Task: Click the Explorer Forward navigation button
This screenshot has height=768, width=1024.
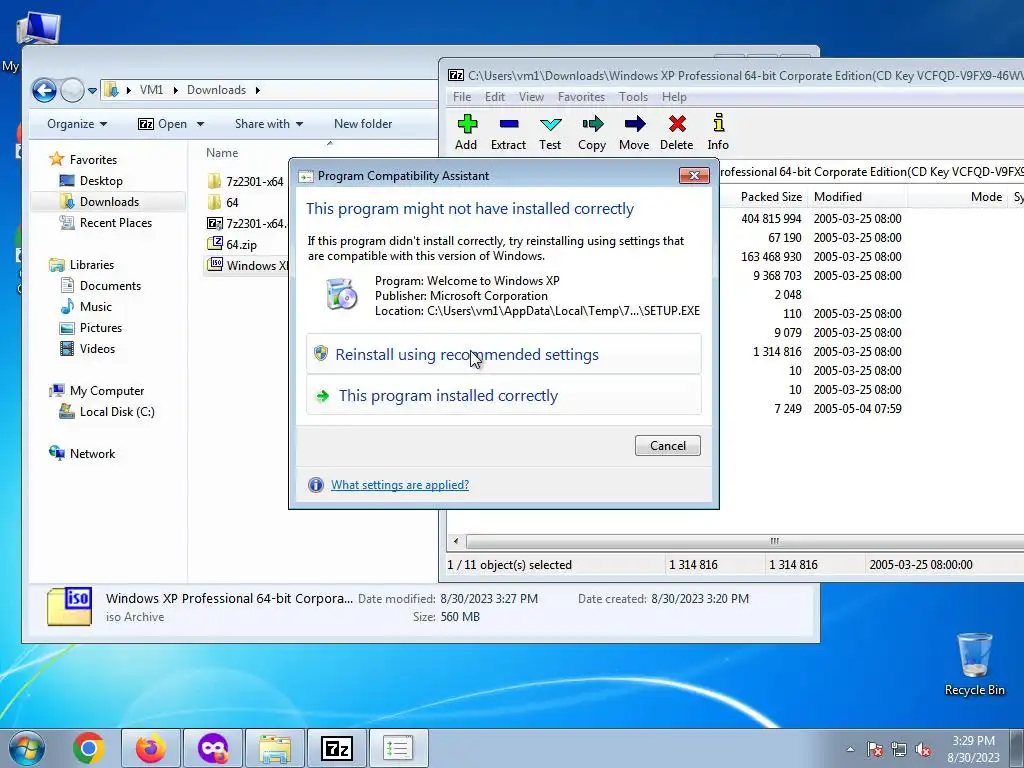Action: (x=72, y=90)
